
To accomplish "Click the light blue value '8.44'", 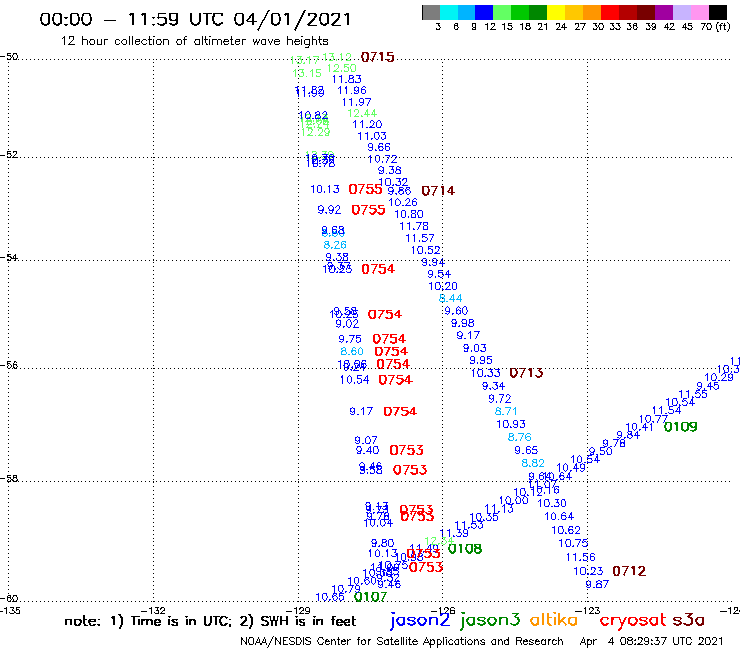I will click(451, 298).
